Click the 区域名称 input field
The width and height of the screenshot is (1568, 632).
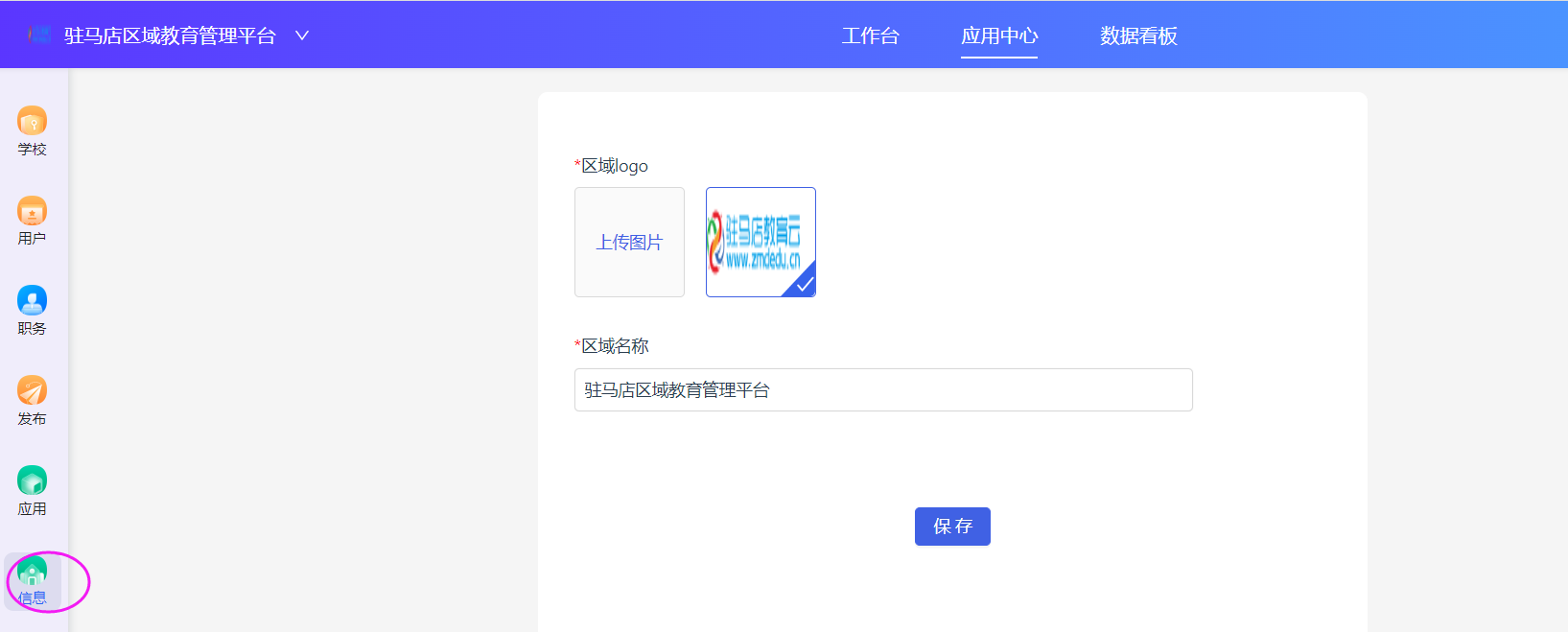883,390
